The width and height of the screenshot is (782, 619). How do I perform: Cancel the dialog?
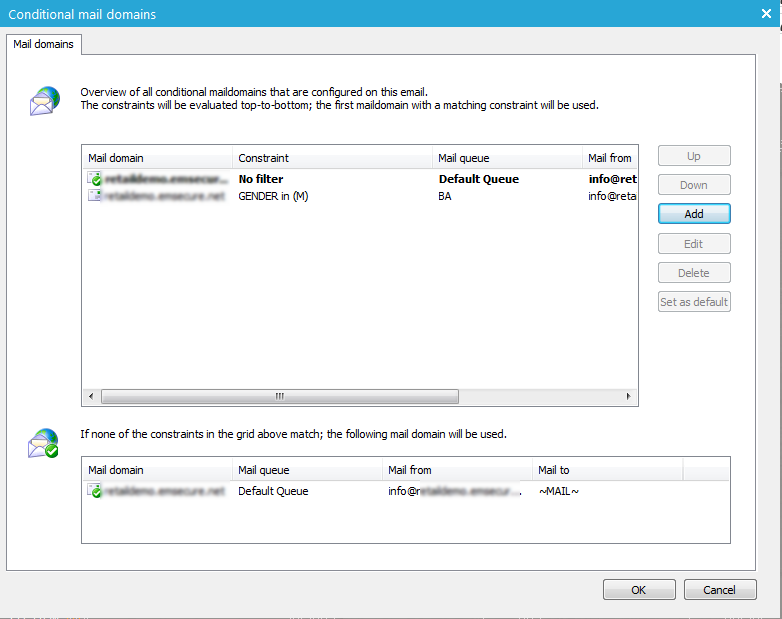tap(719, 590)
